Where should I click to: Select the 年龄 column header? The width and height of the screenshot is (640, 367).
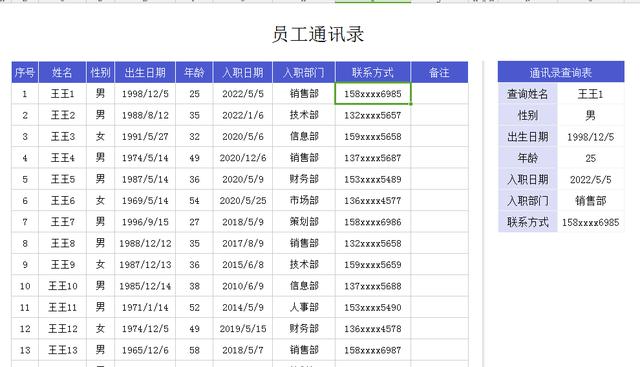pyautogui.click(x=194, y=73)
